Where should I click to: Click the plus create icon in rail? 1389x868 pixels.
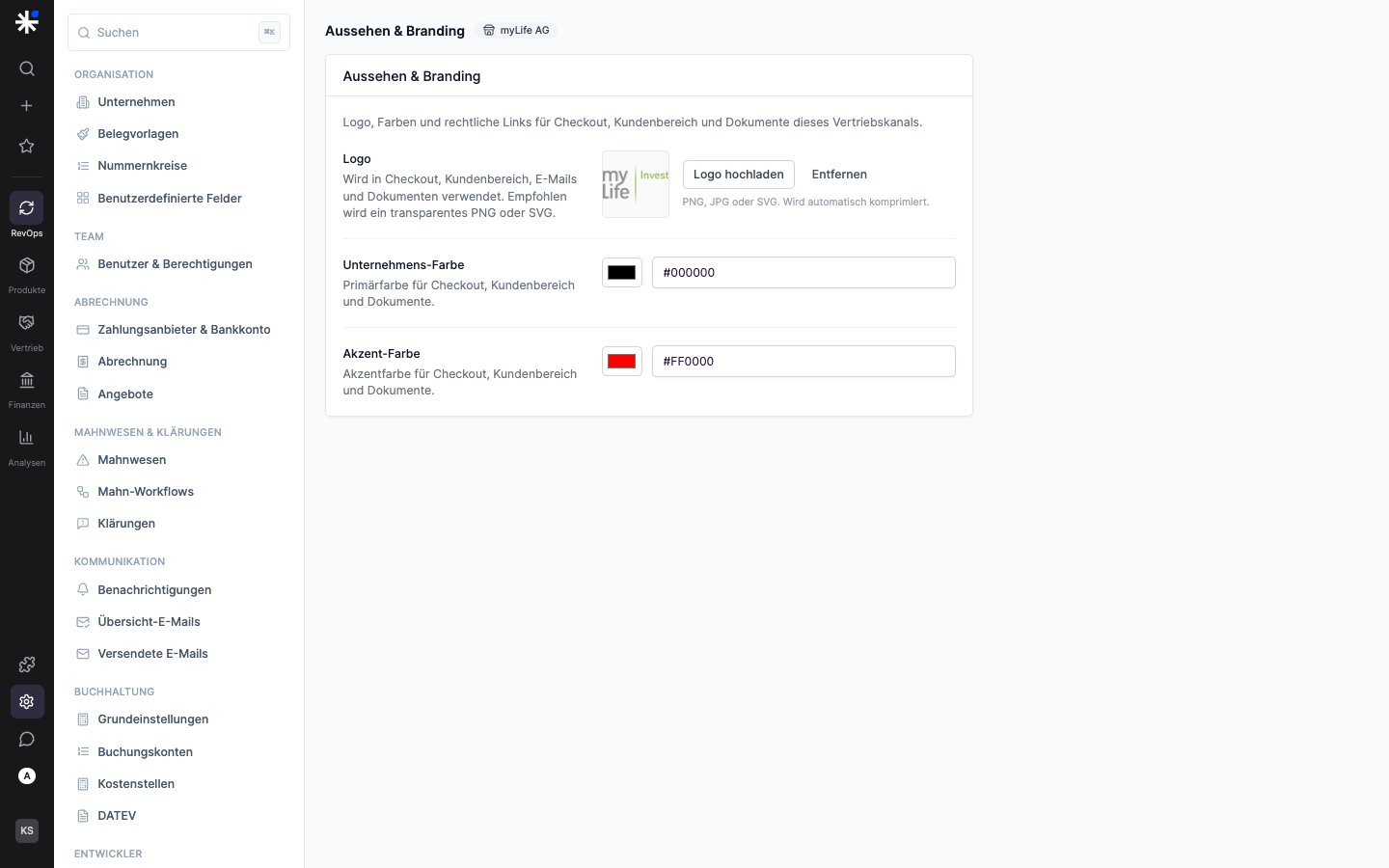[27, 106]
